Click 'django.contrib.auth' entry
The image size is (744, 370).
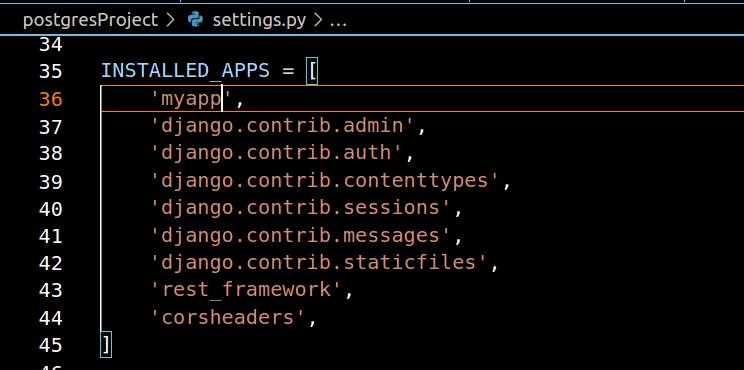click(x=277, y=153)
